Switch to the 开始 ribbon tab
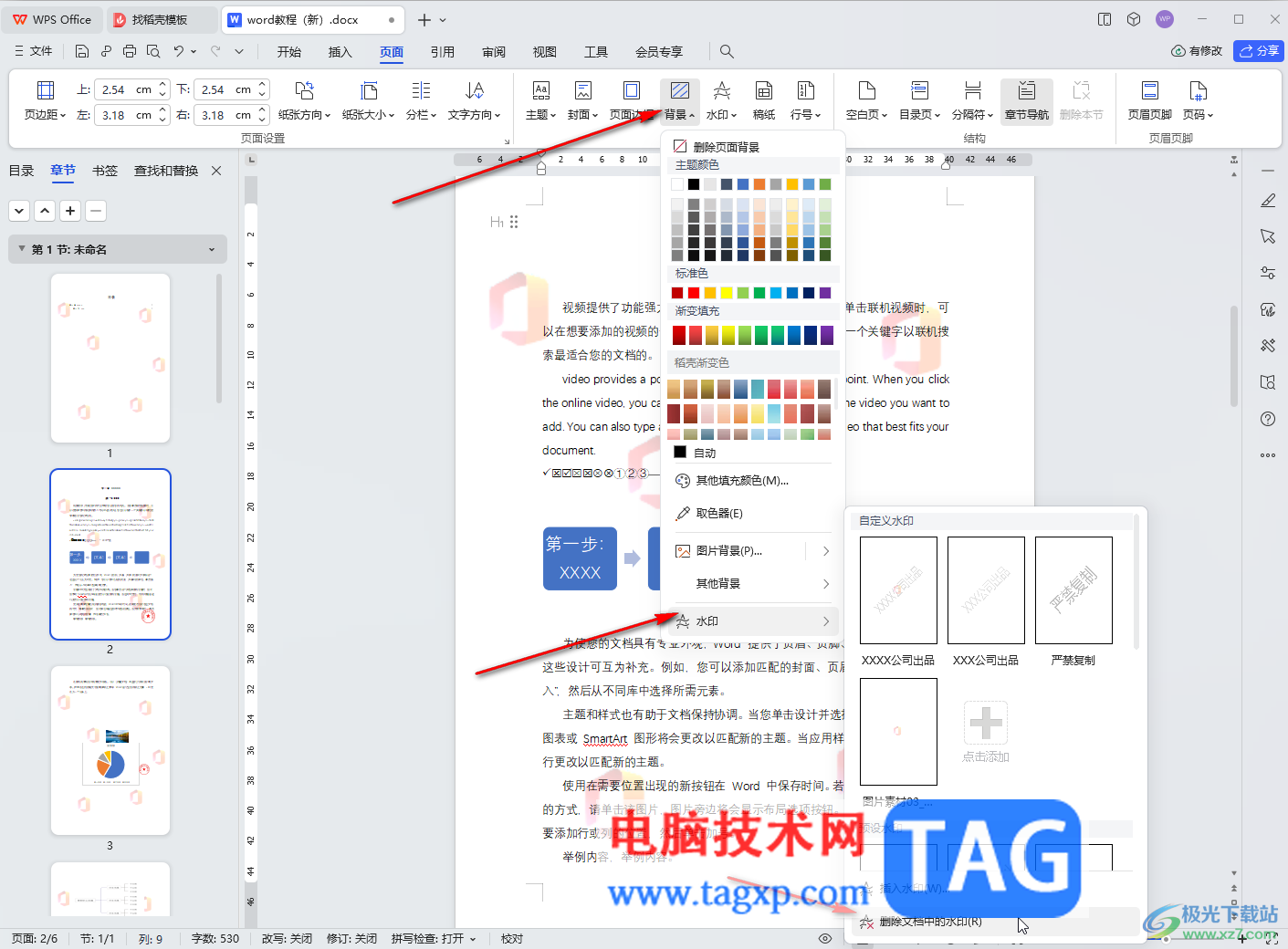Viewport: 1288px width, 949px height. coord(289,52)
